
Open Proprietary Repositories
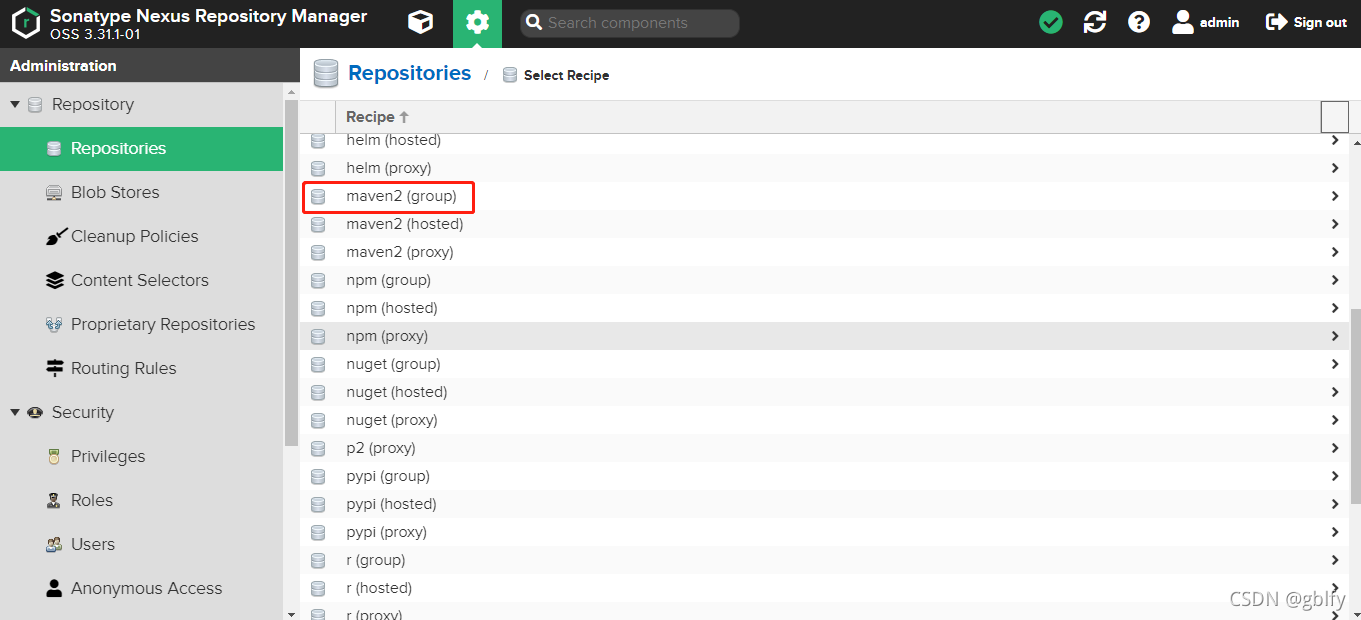[x=162, y=324]
